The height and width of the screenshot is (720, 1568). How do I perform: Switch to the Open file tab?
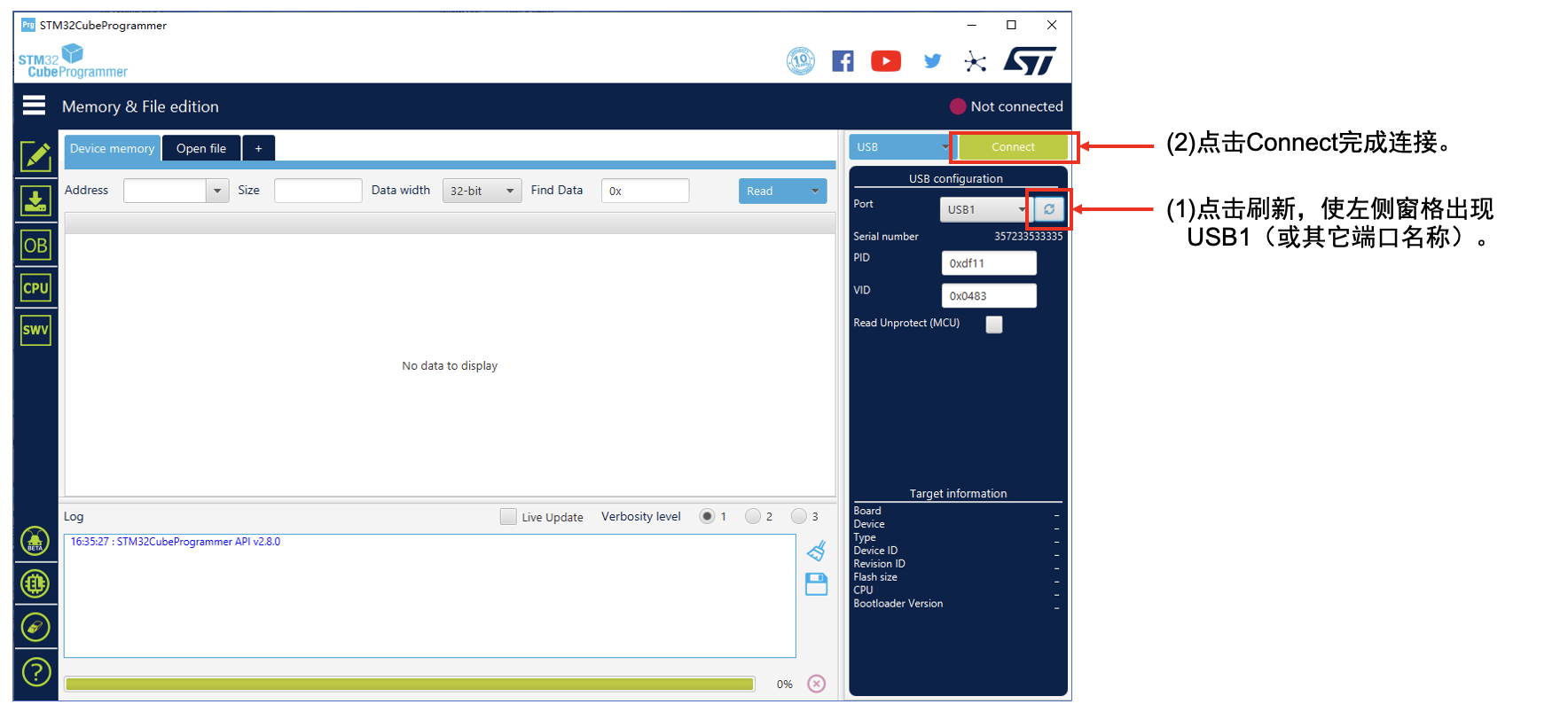201,149
